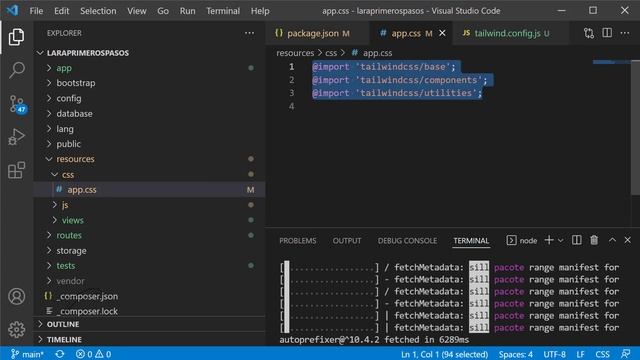The width and height of the screenshot is (640, 360).
Task: Select app.css in the file tree
Action: 149,189
